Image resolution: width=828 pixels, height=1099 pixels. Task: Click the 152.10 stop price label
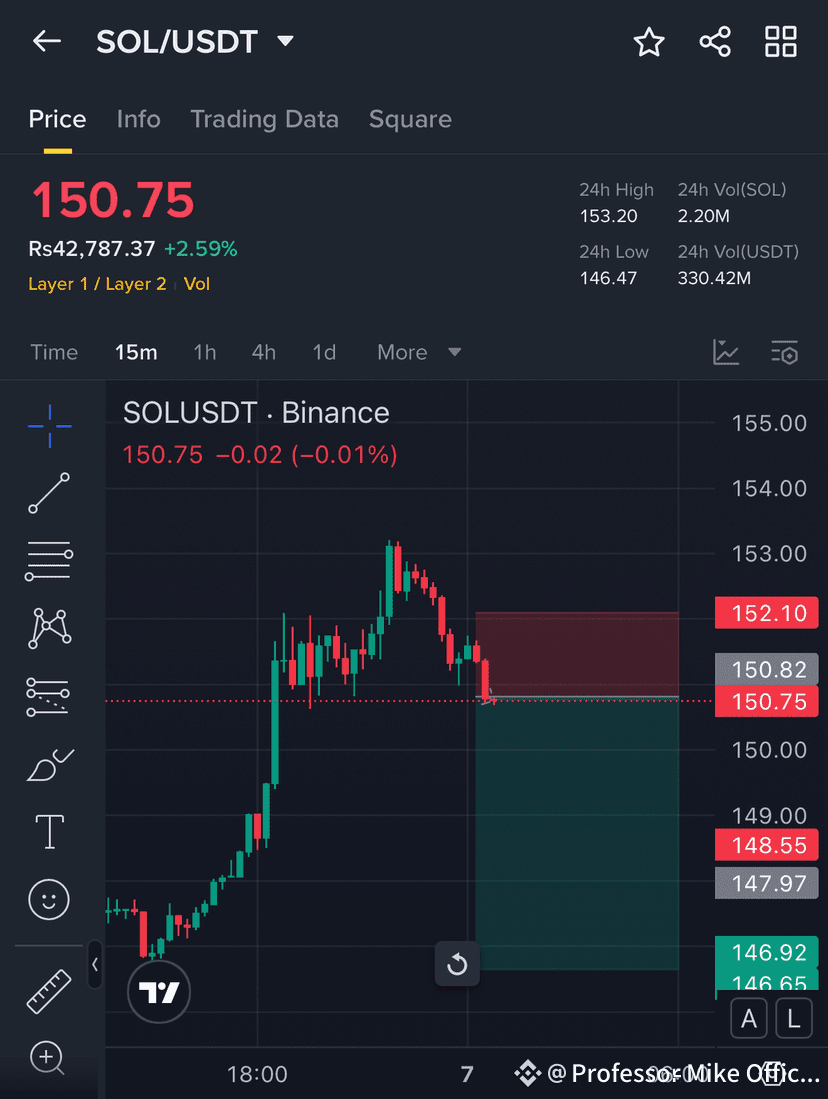click(x=766, y=613)
